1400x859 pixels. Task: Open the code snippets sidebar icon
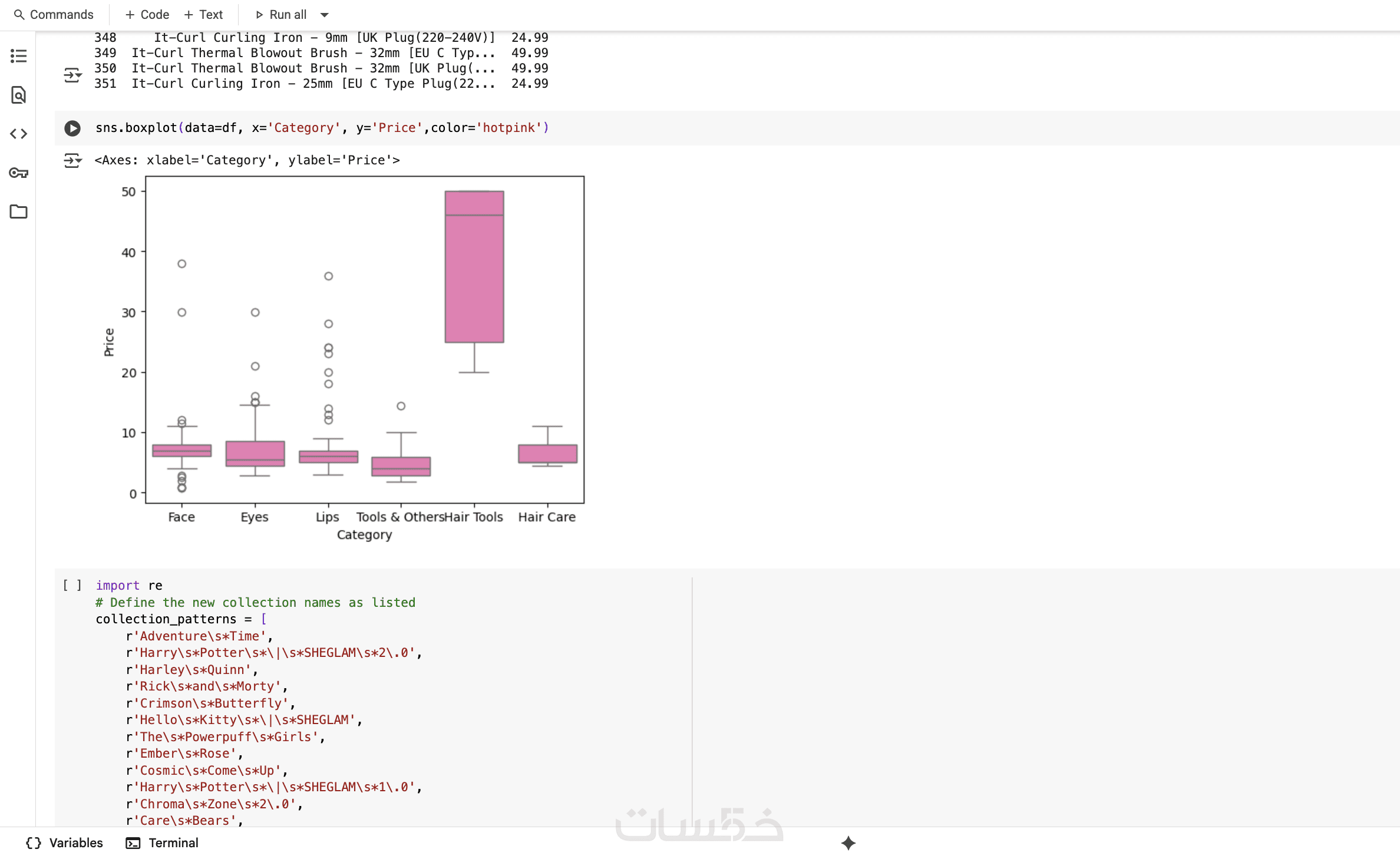[18, 134]
